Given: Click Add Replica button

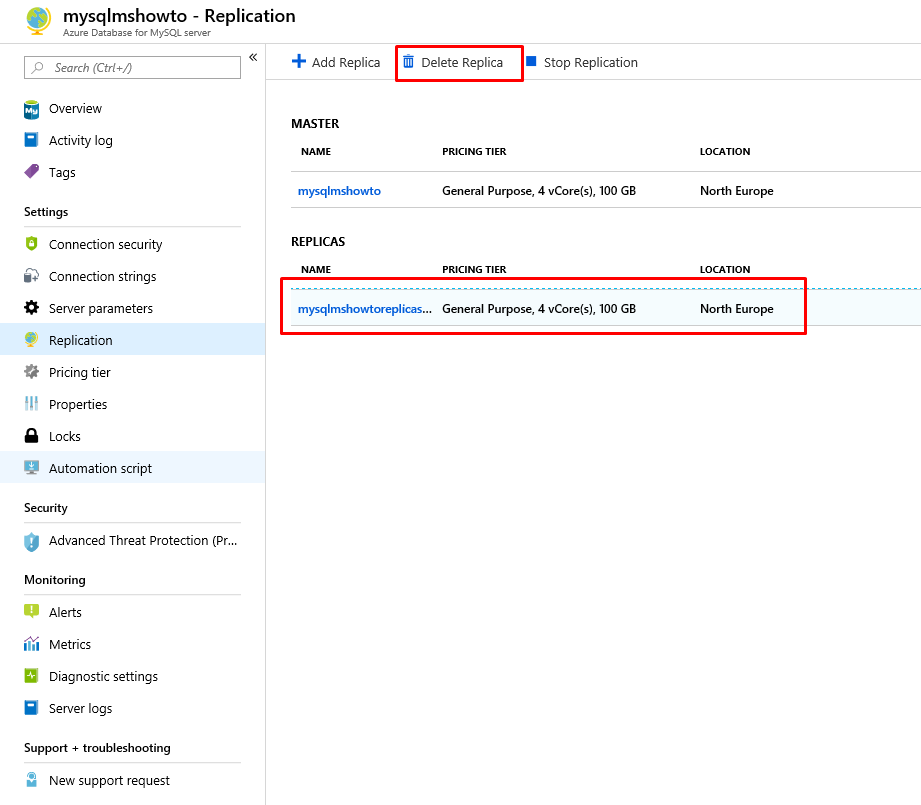Looking at the screenshot, I should (x=336, y=62).
